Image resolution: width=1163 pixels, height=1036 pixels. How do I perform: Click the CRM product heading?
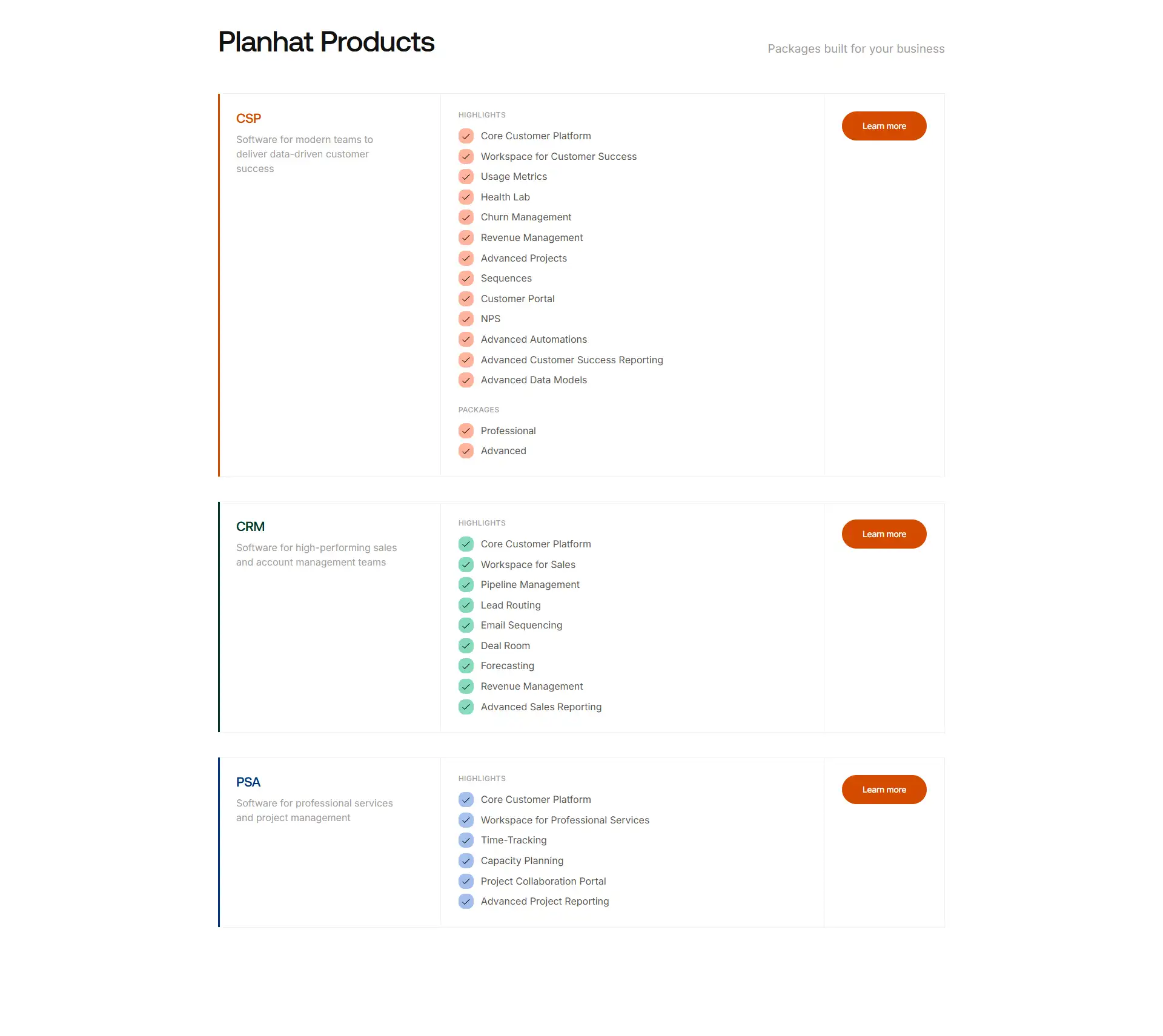pyautogui.click(x=250, y=527)
